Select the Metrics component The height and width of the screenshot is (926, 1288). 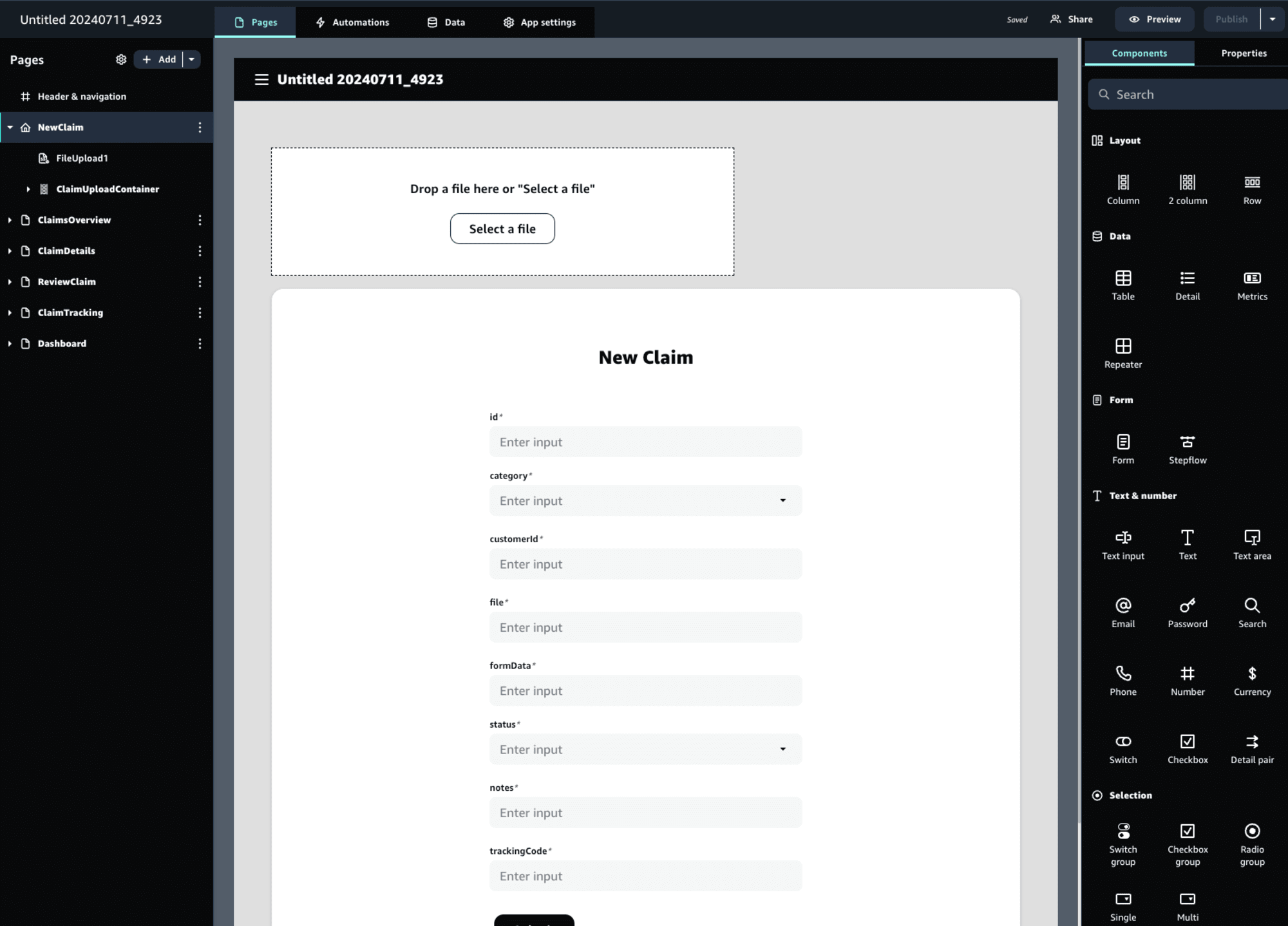pos(1252,285)
